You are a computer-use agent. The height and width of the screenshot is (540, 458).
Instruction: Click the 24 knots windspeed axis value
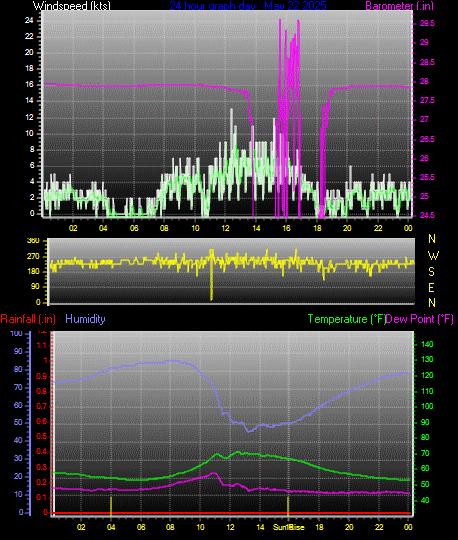[29, 21]
